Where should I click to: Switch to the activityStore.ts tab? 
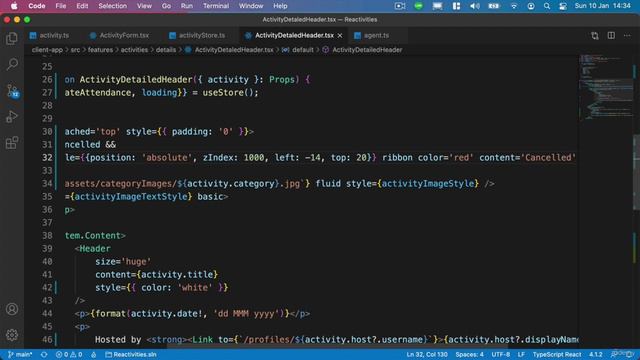click(197, 36)
